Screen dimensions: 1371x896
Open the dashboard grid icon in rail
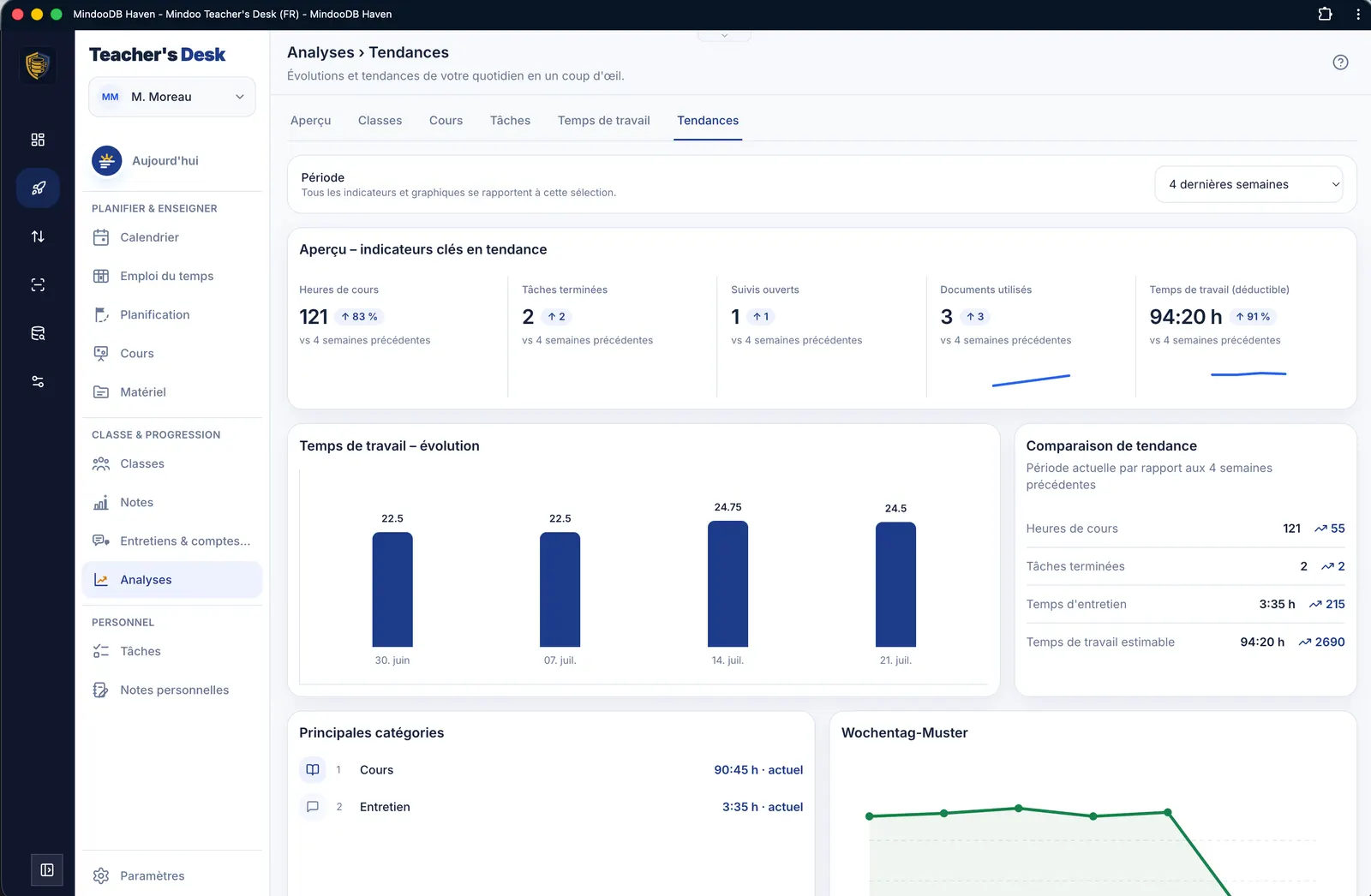(38, 140)
